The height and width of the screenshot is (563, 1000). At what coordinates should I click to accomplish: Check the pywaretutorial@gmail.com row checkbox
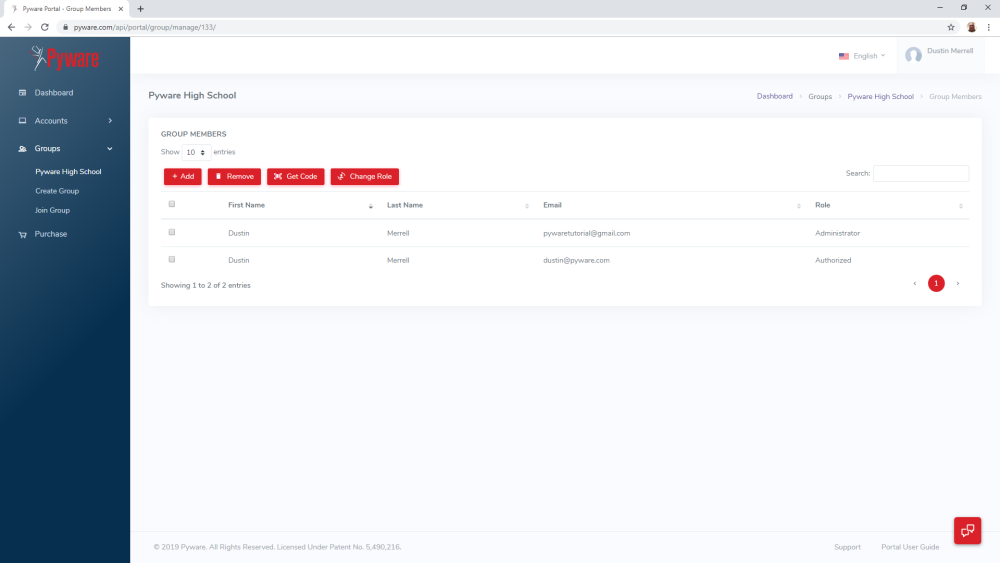pos(172,232)
